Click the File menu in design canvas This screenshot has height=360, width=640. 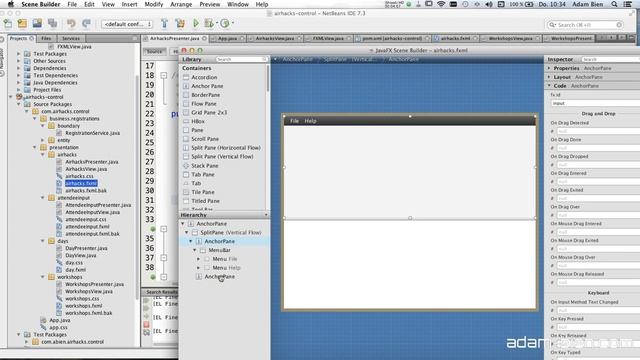coord(294,121)
